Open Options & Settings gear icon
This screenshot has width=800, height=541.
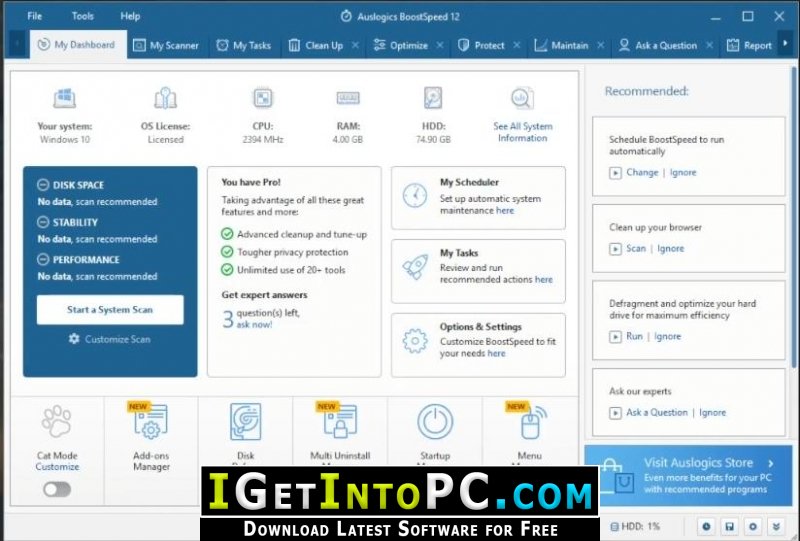click(415, 341)
